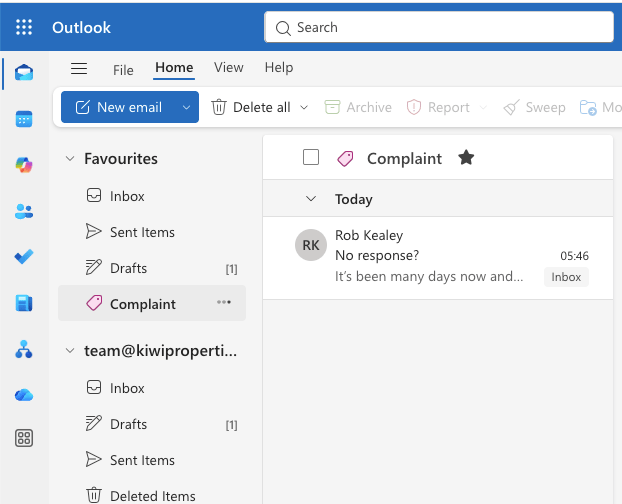The image size is (622, 504).
Task: Open the org chart app icon
Action: click(x=24, y=349)
